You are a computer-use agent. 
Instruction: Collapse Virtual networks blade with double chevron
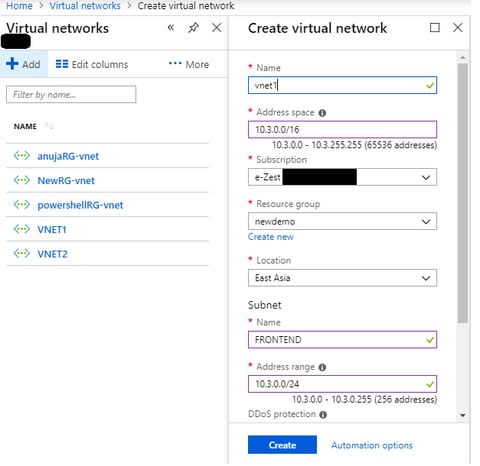(171, 27)
